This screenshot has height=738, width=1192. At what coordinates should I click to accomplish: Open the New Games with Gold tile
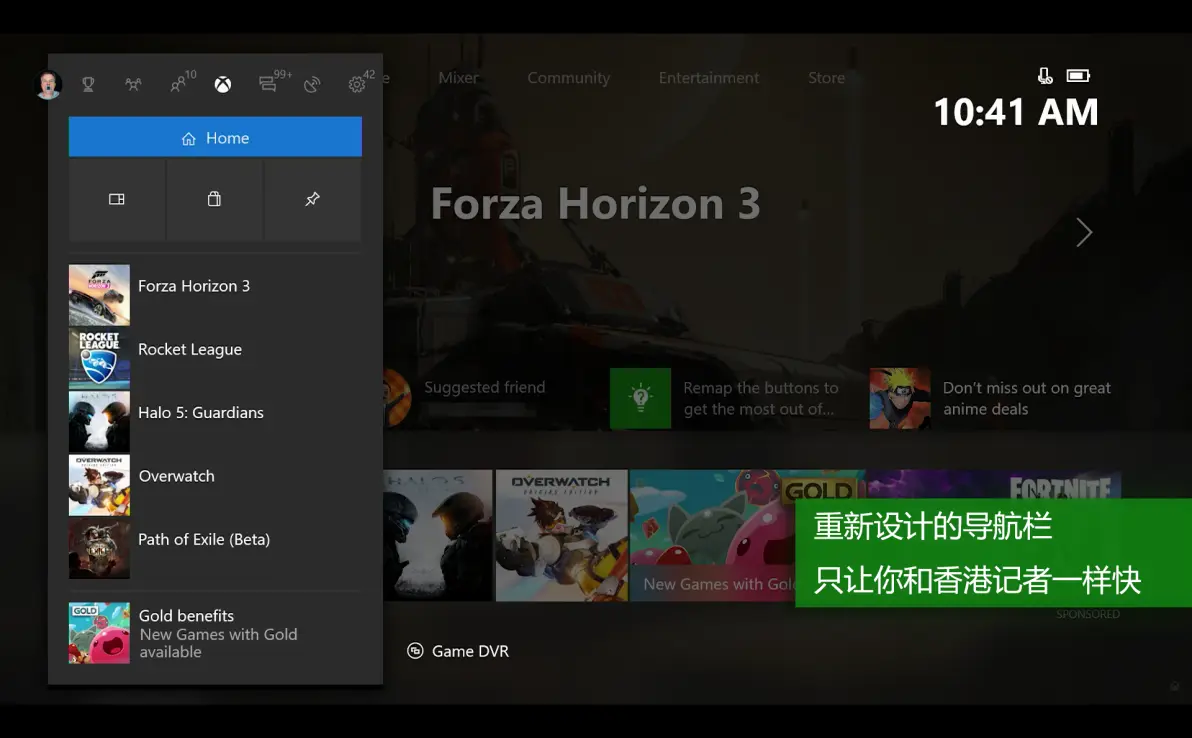712,535
